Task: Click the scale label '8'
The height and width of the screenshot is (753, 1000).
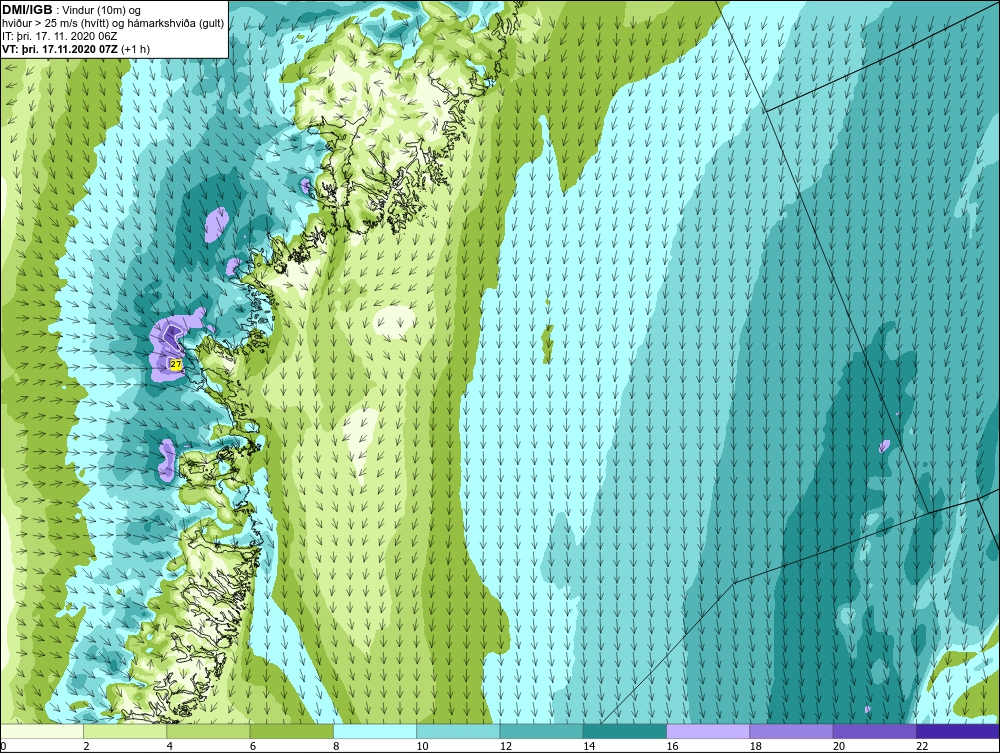Action: (x=336, y=747)
